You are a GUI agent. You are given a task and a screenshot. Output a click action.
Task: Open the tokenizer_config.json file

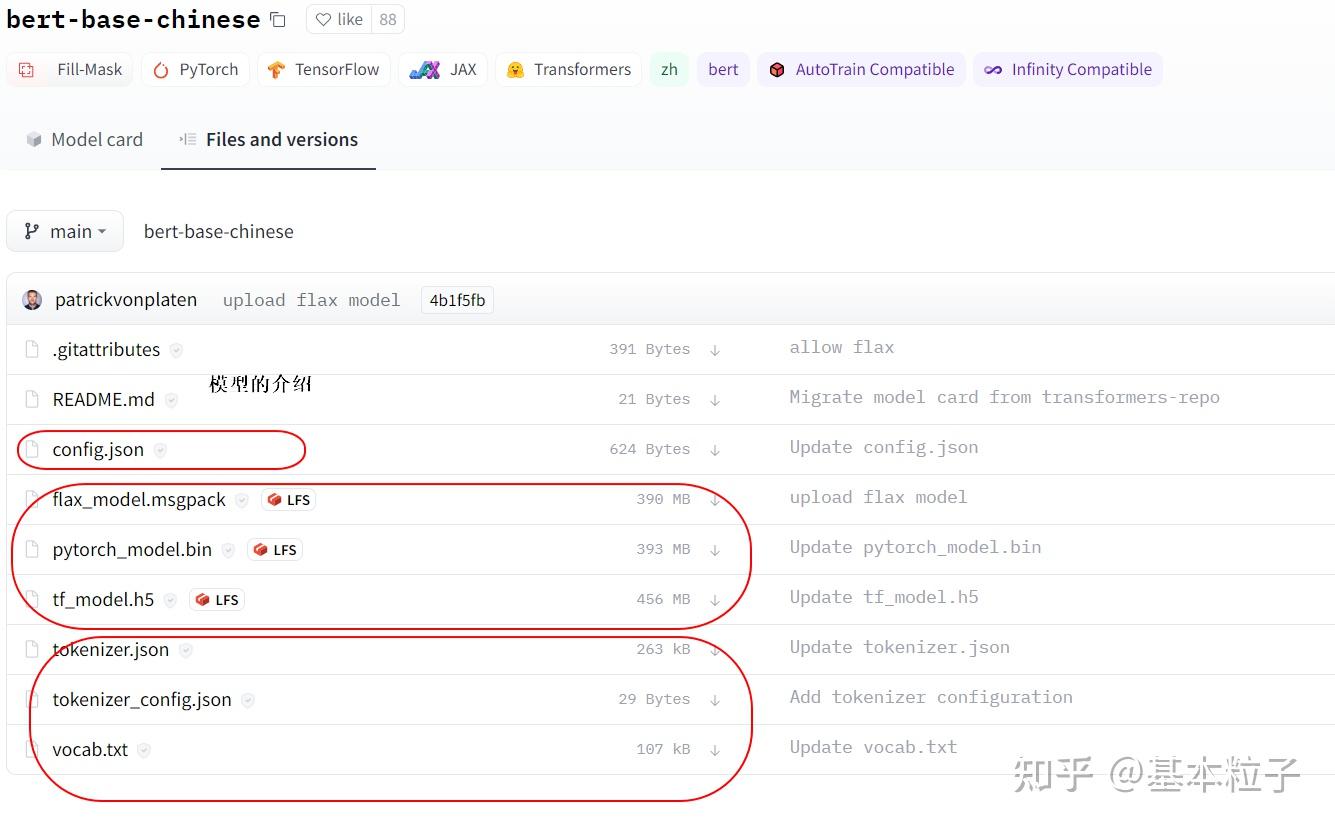pyautogui.click(x=143, y=699)
